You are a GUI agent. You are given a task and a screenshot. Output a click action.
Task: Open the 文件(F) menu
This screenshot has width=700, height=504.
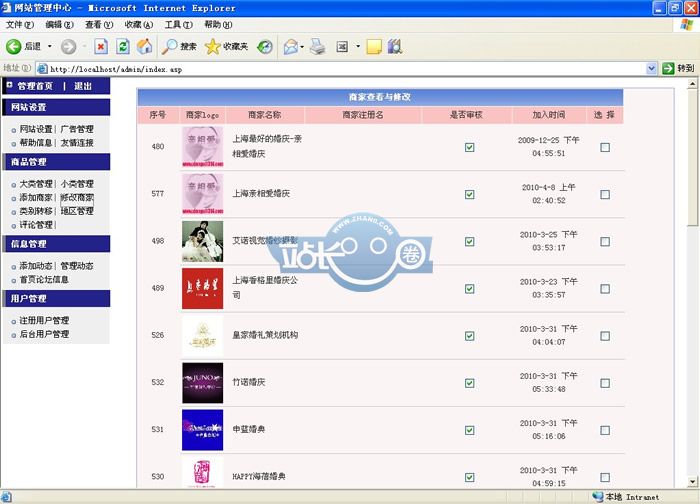tap(20, 25)
